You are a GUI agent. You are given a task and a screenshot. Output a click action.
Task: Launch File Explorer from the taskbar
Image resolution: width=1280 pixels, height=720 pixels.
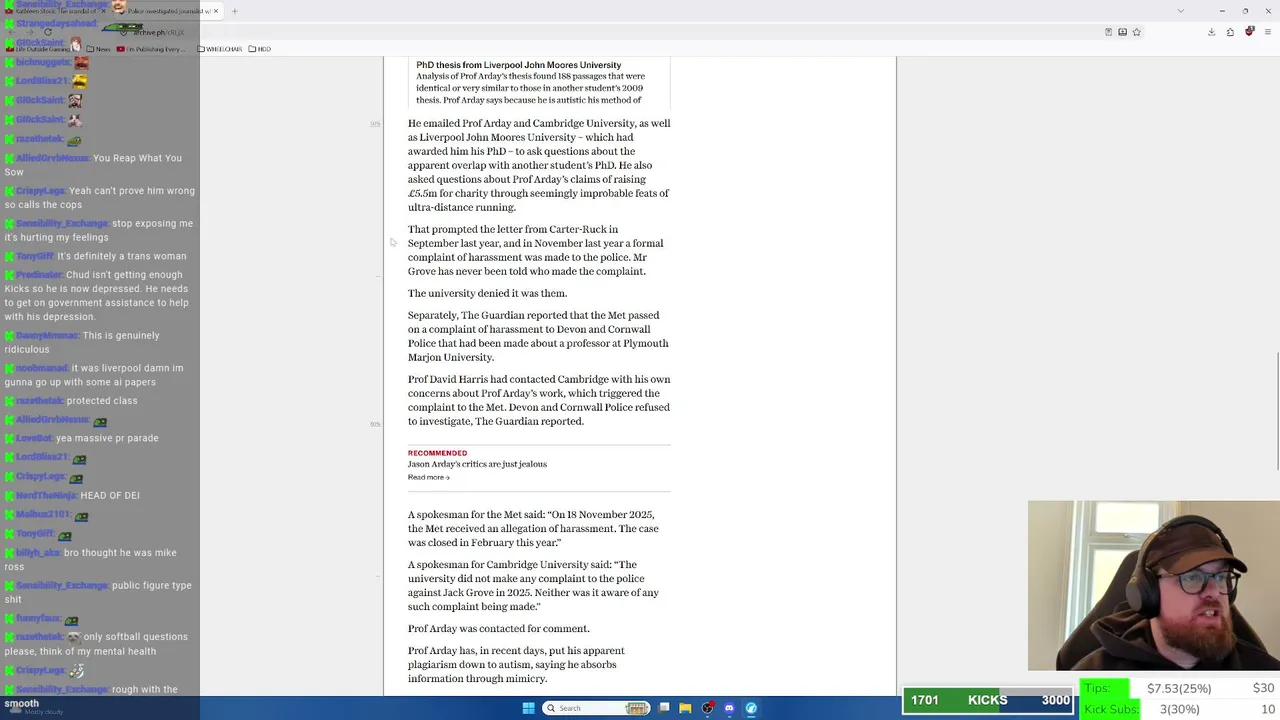click(x=685, y=708)
